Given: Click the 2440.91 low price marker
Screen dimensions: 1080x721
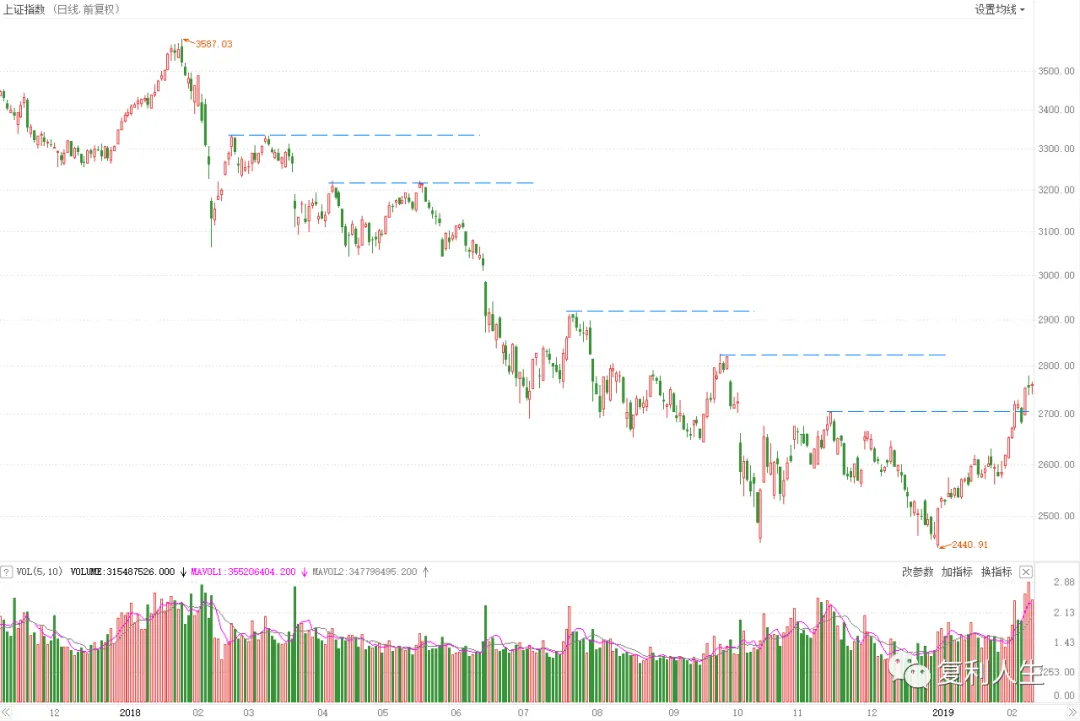Looking at the screenshot, I should (968, 545).
